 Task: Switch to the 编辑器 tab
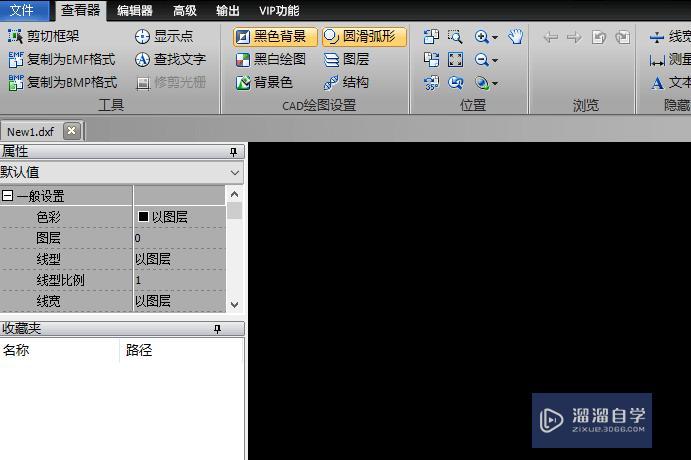(135, 10)
